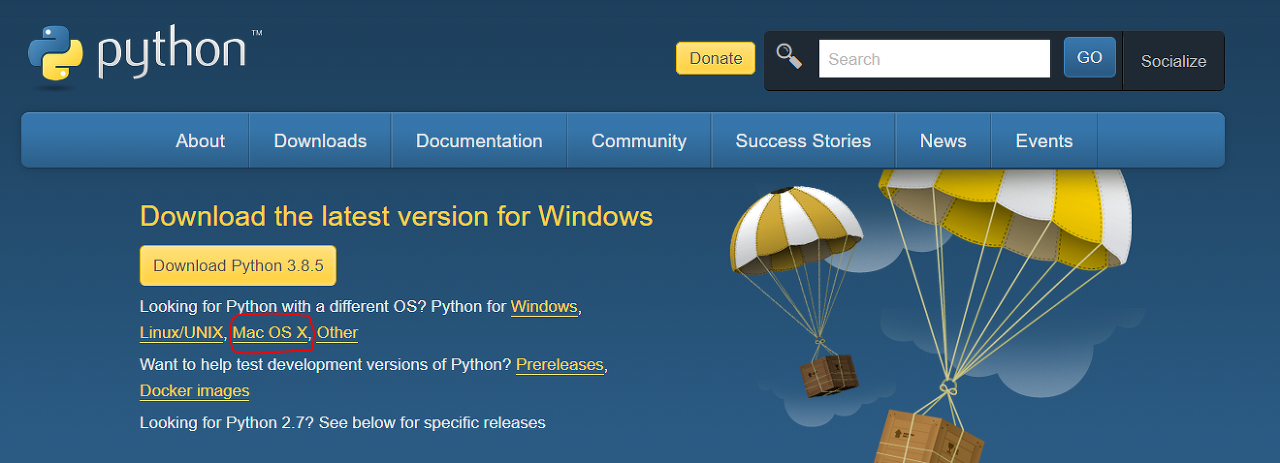Follow the Other OS link
Image resolution: width=1280 pixels, height=463 pixels.
(337, 333)
